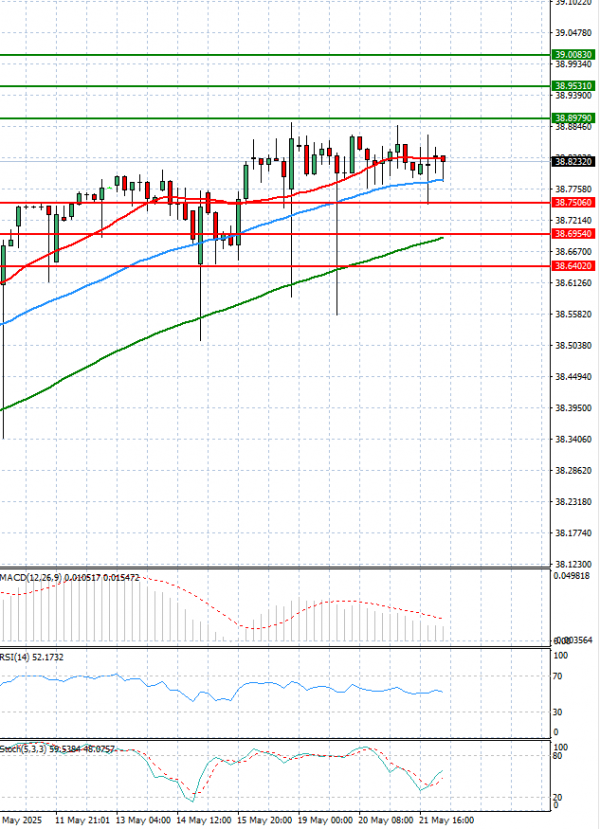Click the 38.44940 price scale value
Viewport: 600px width, 829px height.
coord(574,376)
